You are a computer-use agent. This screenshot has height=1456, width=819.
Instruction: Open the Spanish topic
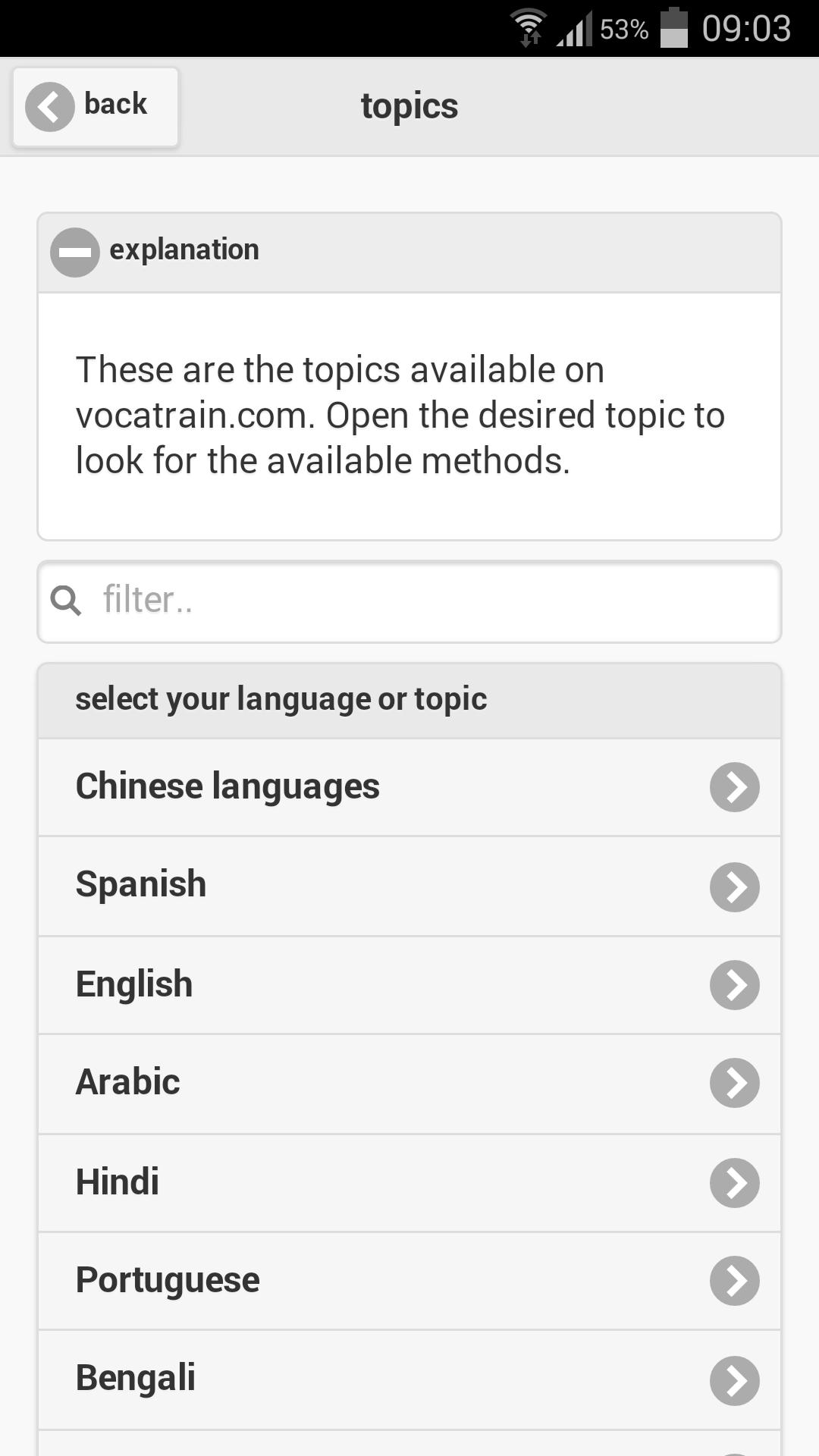tap(303, 886)
